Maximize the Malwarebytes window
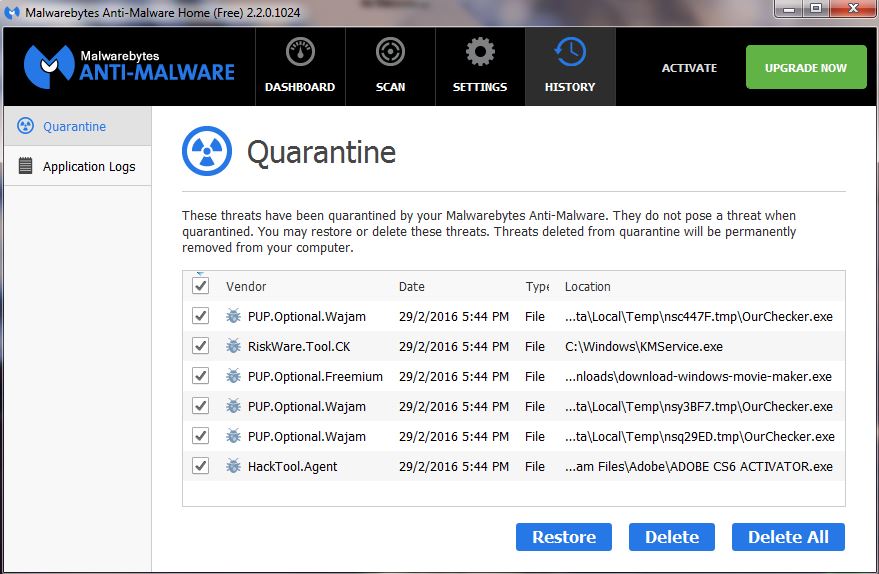 [x=816, y=8]
